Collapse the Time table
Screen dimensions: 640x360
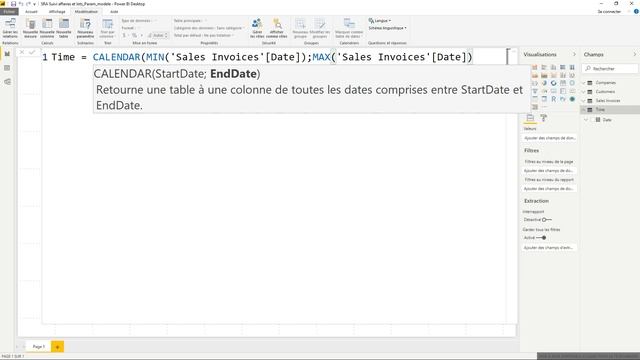(x=584, y=109)
